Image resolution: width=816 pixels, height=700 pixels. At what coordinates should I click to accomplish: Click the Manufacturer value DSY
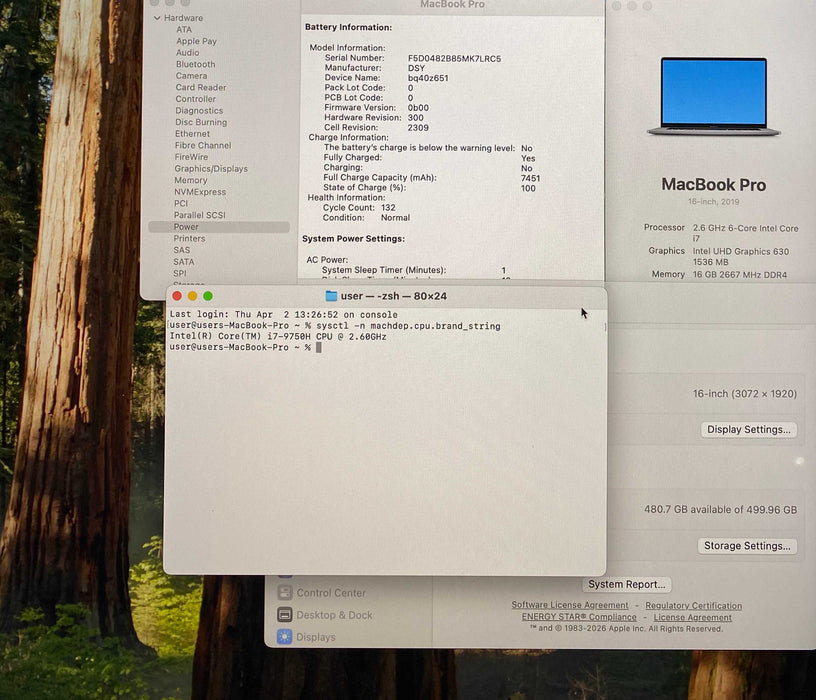point(416,68)
